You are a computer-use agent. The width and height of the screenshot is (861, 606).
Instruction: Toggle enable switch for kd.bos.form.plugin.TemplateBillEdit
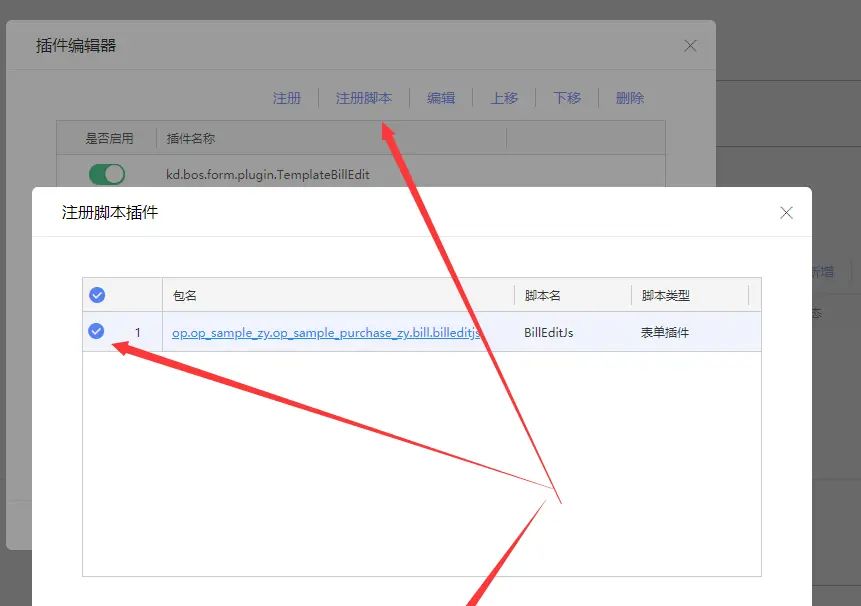pos(107,175)
